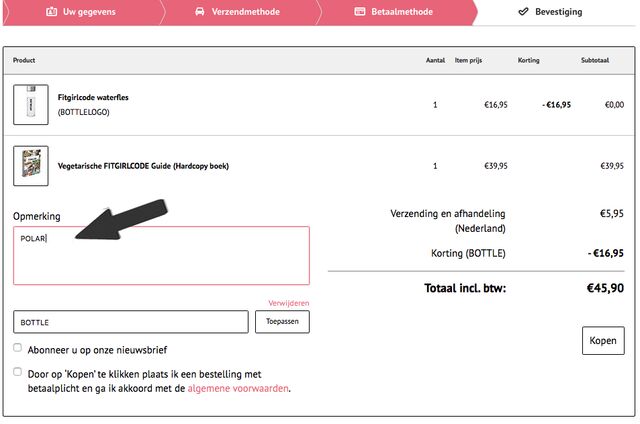Viewport: 640px width, 424px height.
Task: Click the Verwijderen link
Action: click(x=288, y=302)
